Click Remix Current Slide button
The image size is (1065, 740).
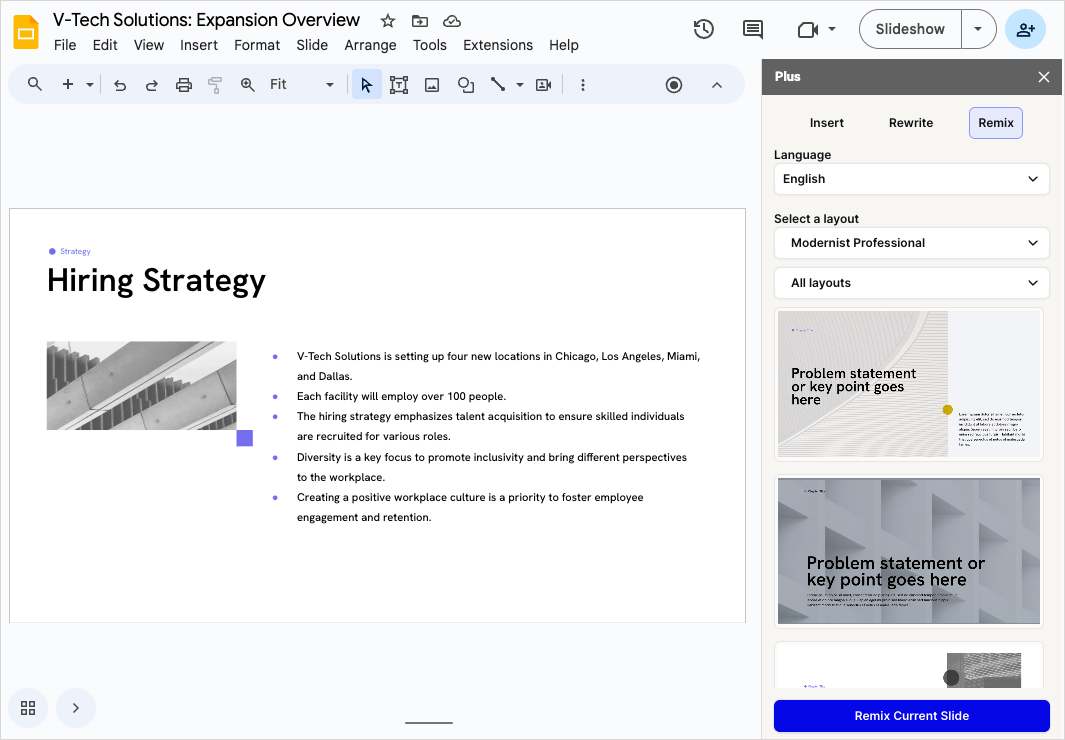[x=911, y=716]
